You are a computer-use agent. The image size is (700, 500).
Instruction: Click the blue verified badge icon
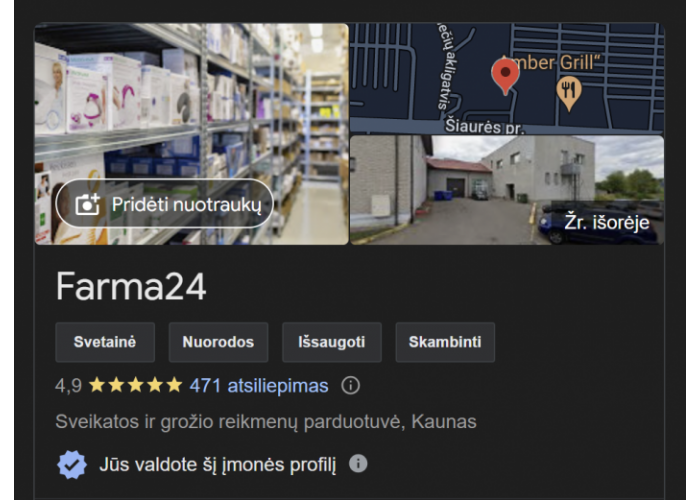(x=72, y=465)
